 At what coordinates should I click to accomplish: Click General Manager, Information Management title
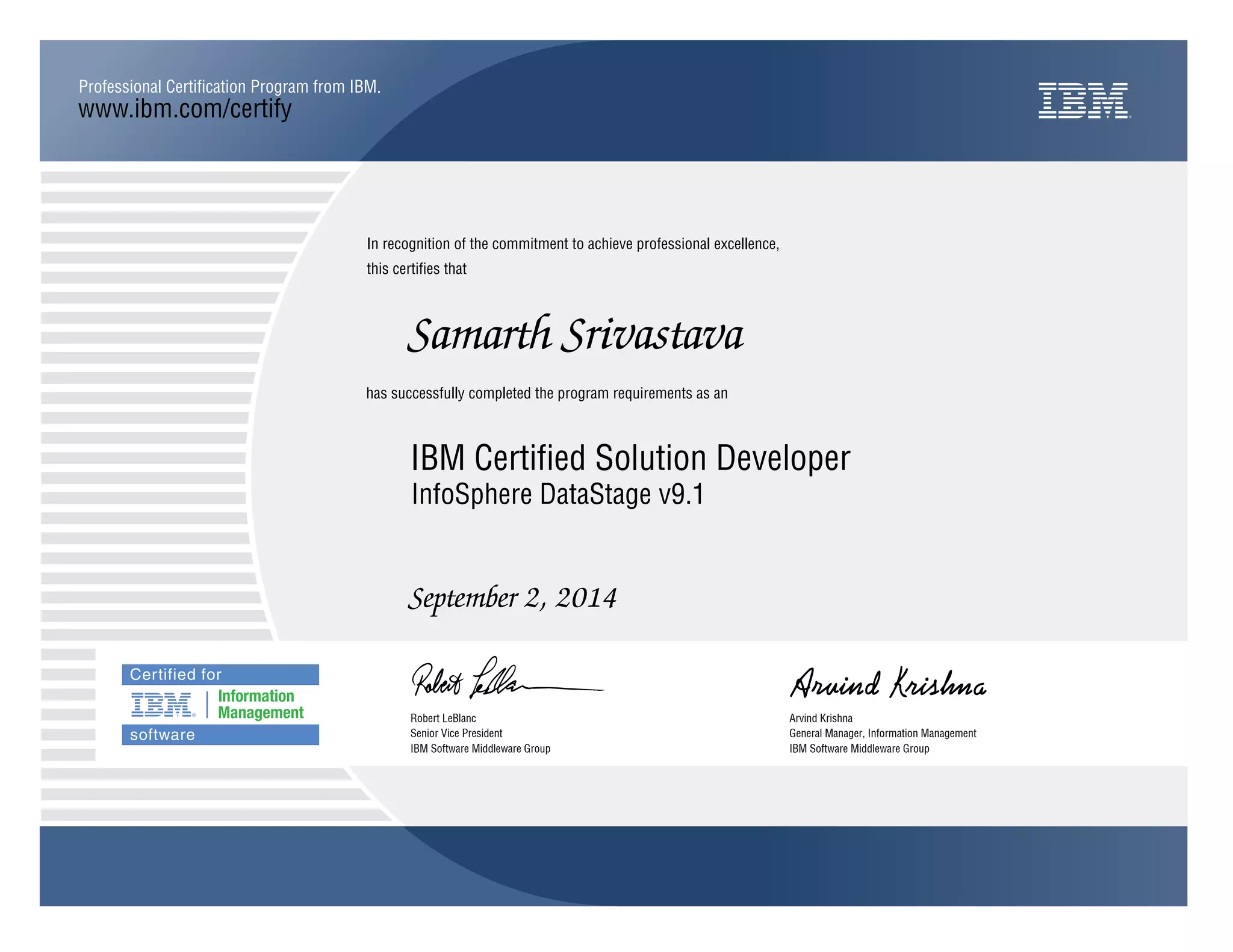(882, 733)
